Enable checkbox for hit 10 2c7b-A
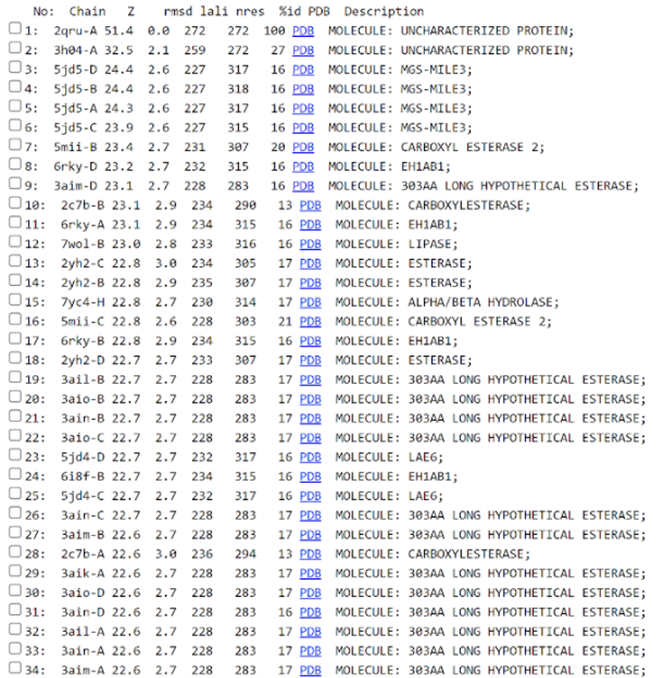The height and width of the screenshot is (678, 657). pos(14,205)
